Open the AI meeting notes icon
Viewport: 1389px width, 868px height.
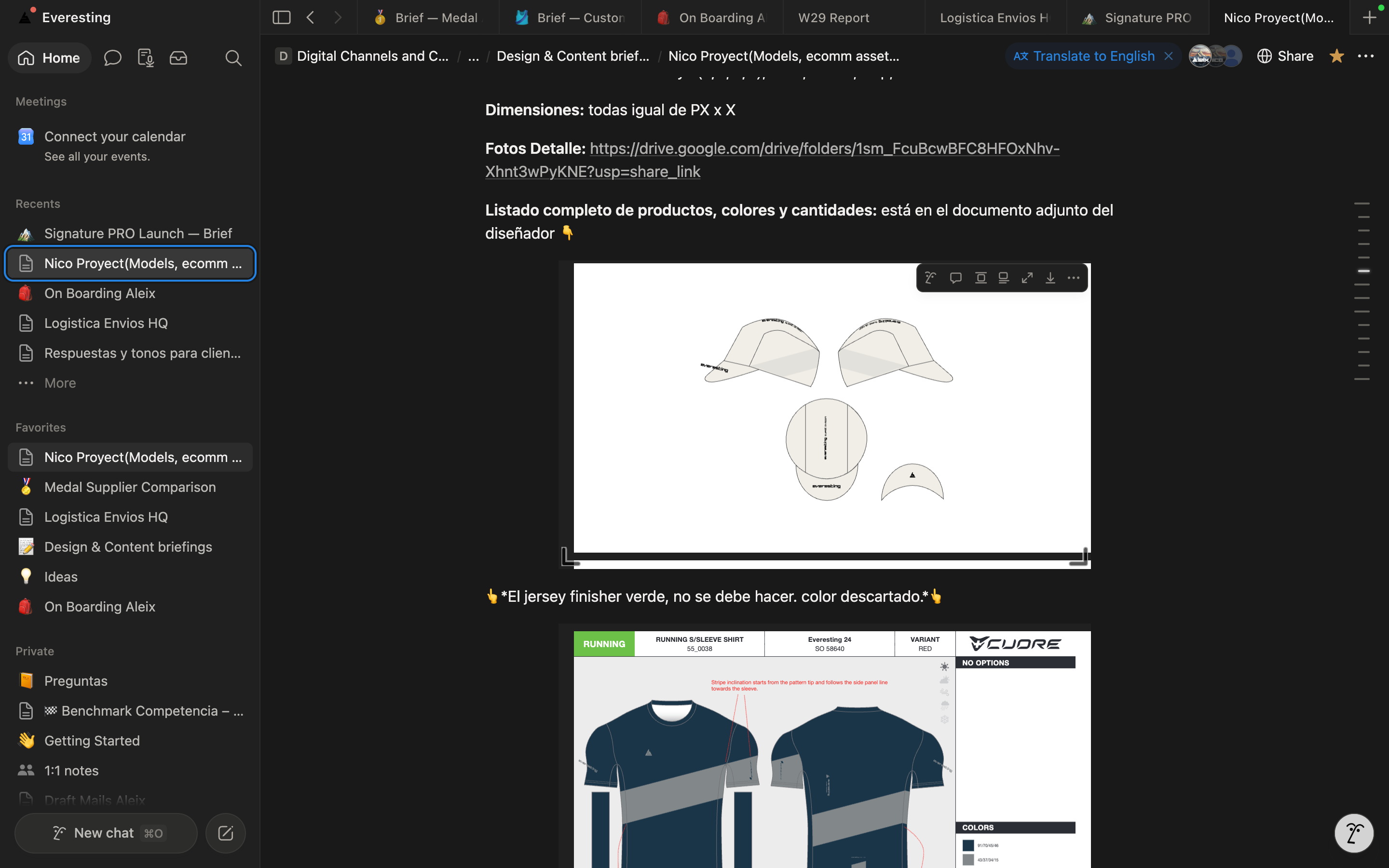(145, 58)
